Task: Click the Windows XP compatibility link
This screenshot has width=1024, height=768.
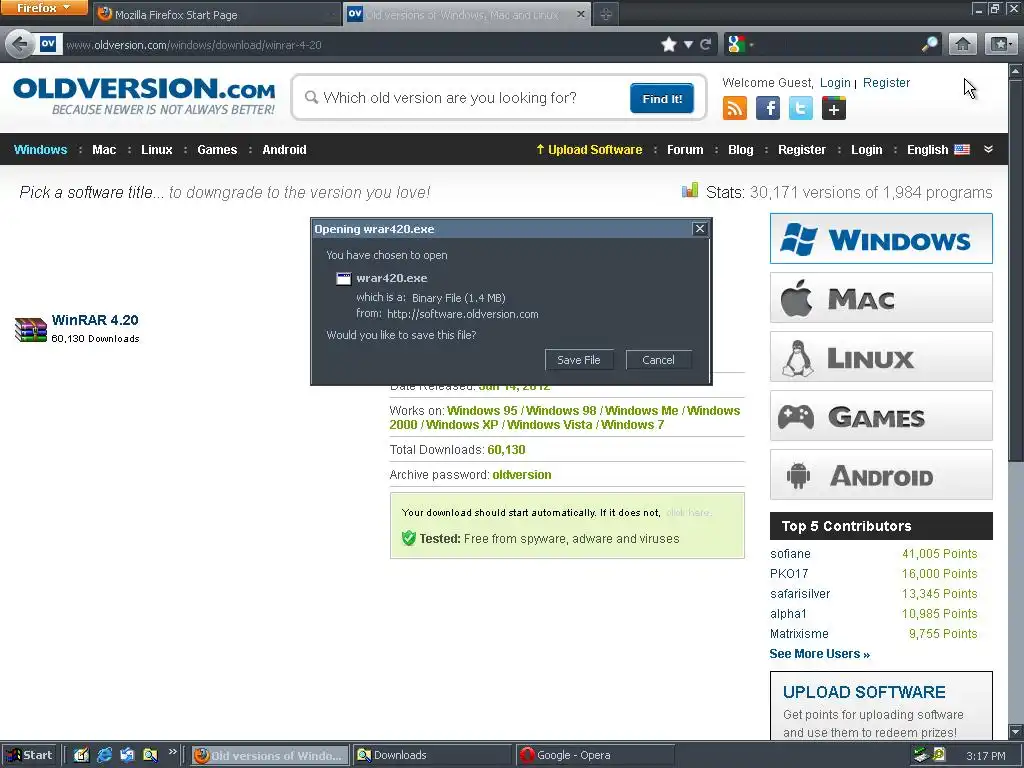Action: (x=462, y=424)
